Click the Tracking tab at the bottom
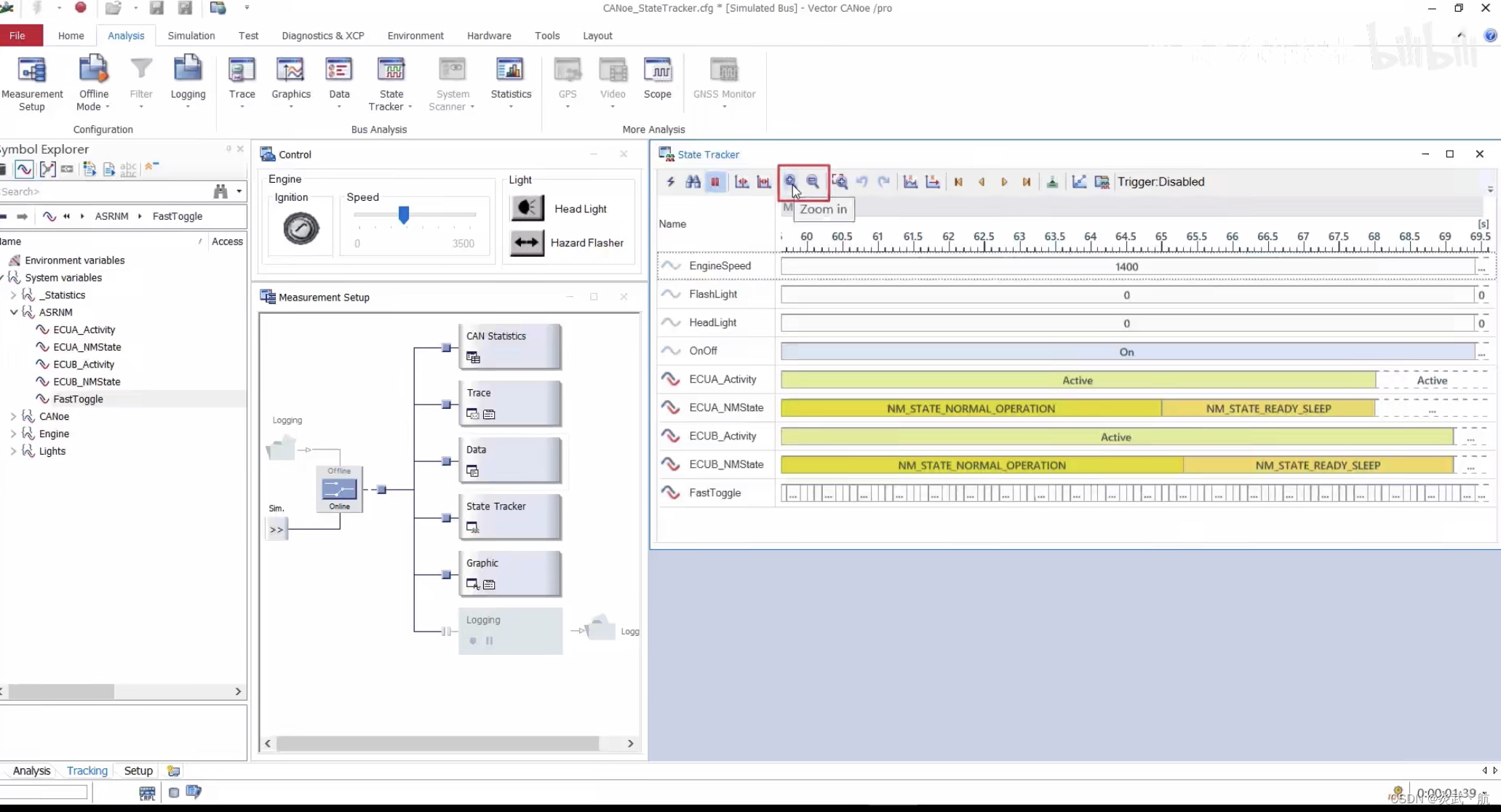This screenshot has width=1501, height=812. 87,771
